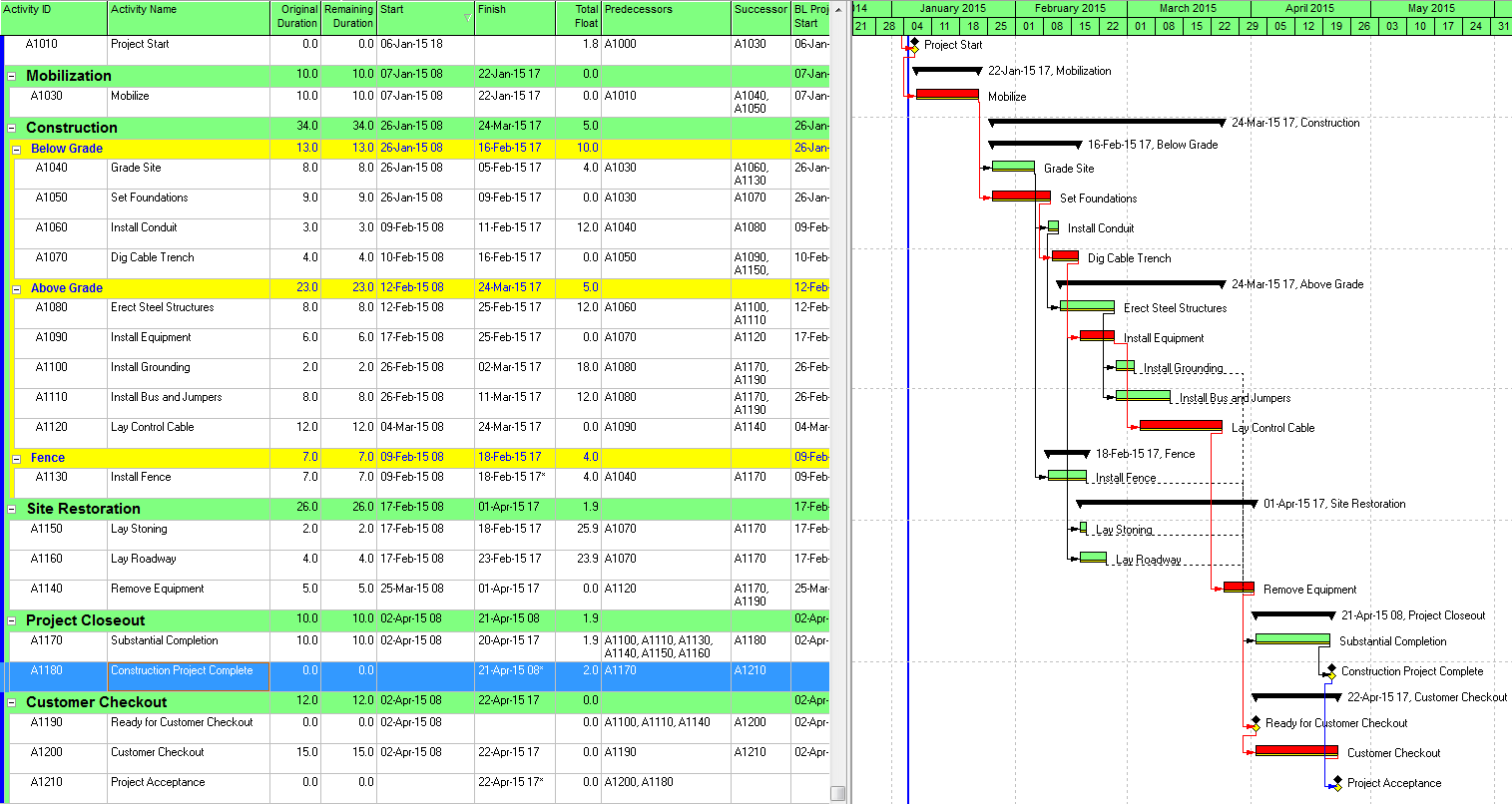
Task: Select the red Mobilize Gantt bar
Action: tap(947, 94)
